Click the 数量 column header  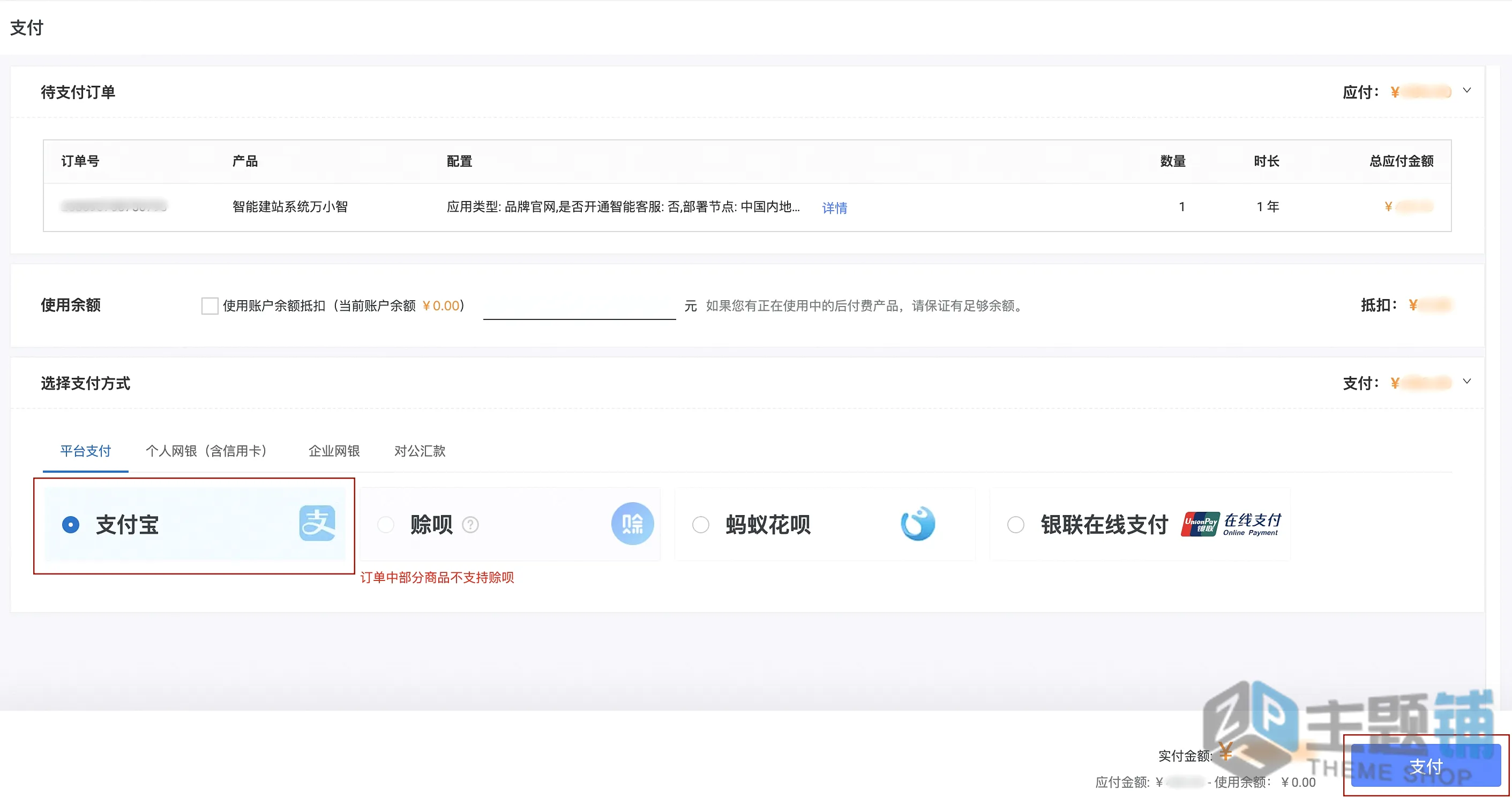(x=1173, y=161)
